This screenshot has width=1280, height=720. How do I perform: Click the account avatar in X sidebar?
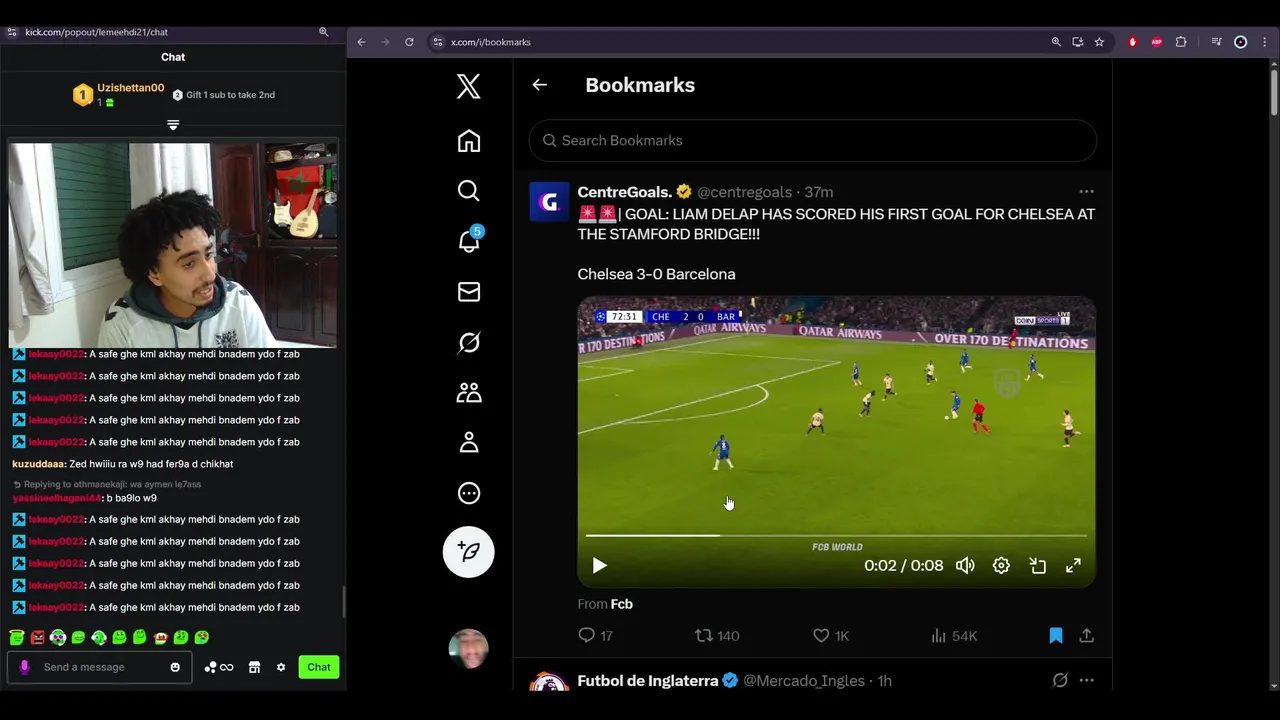[468, 649]
